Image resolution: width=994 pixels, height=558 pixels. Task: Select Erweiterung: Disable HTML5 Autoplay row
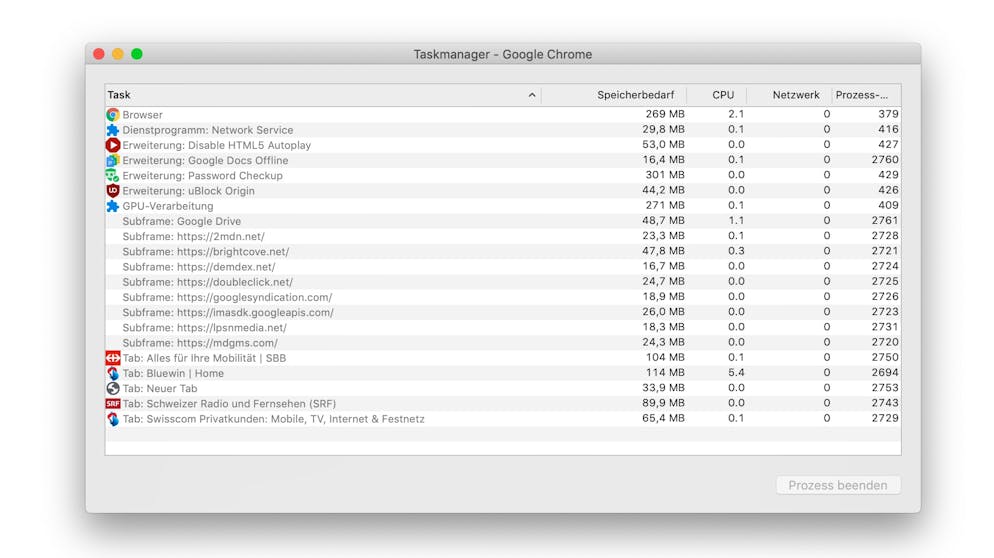point(503,145)
